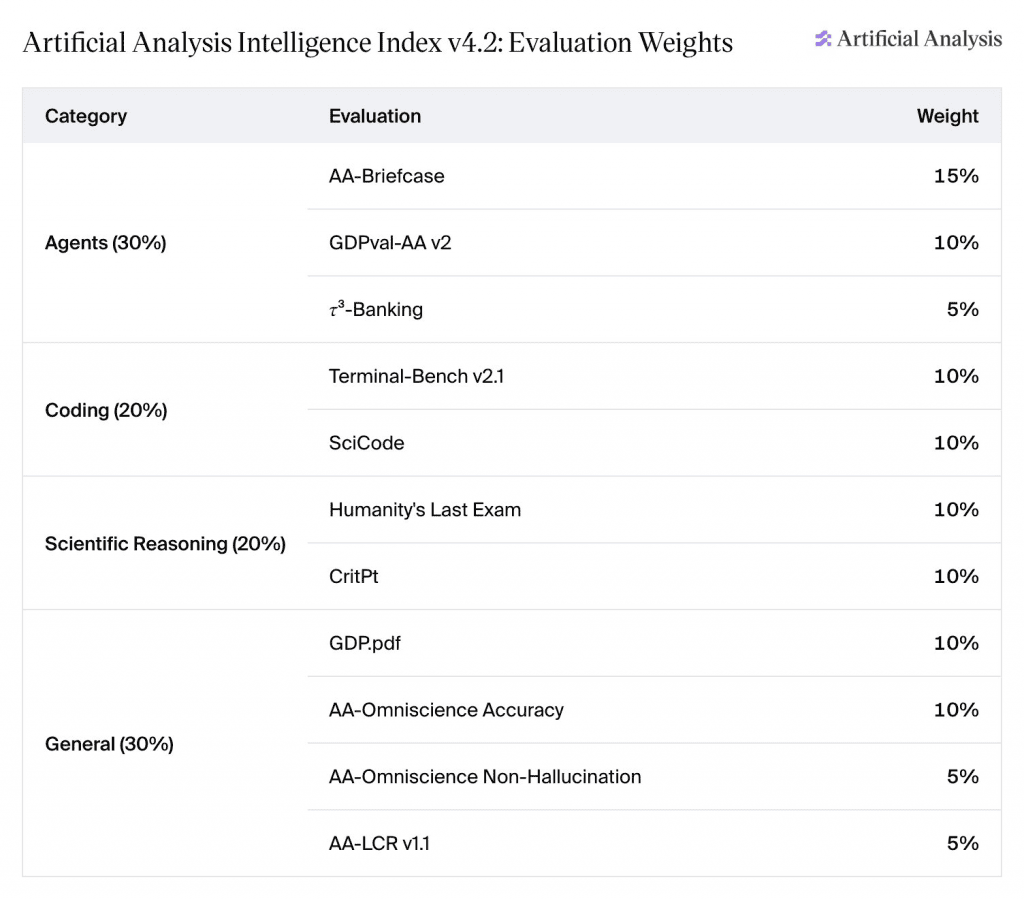Click the GDP.pdf evaluation entry

coord(364,644)
